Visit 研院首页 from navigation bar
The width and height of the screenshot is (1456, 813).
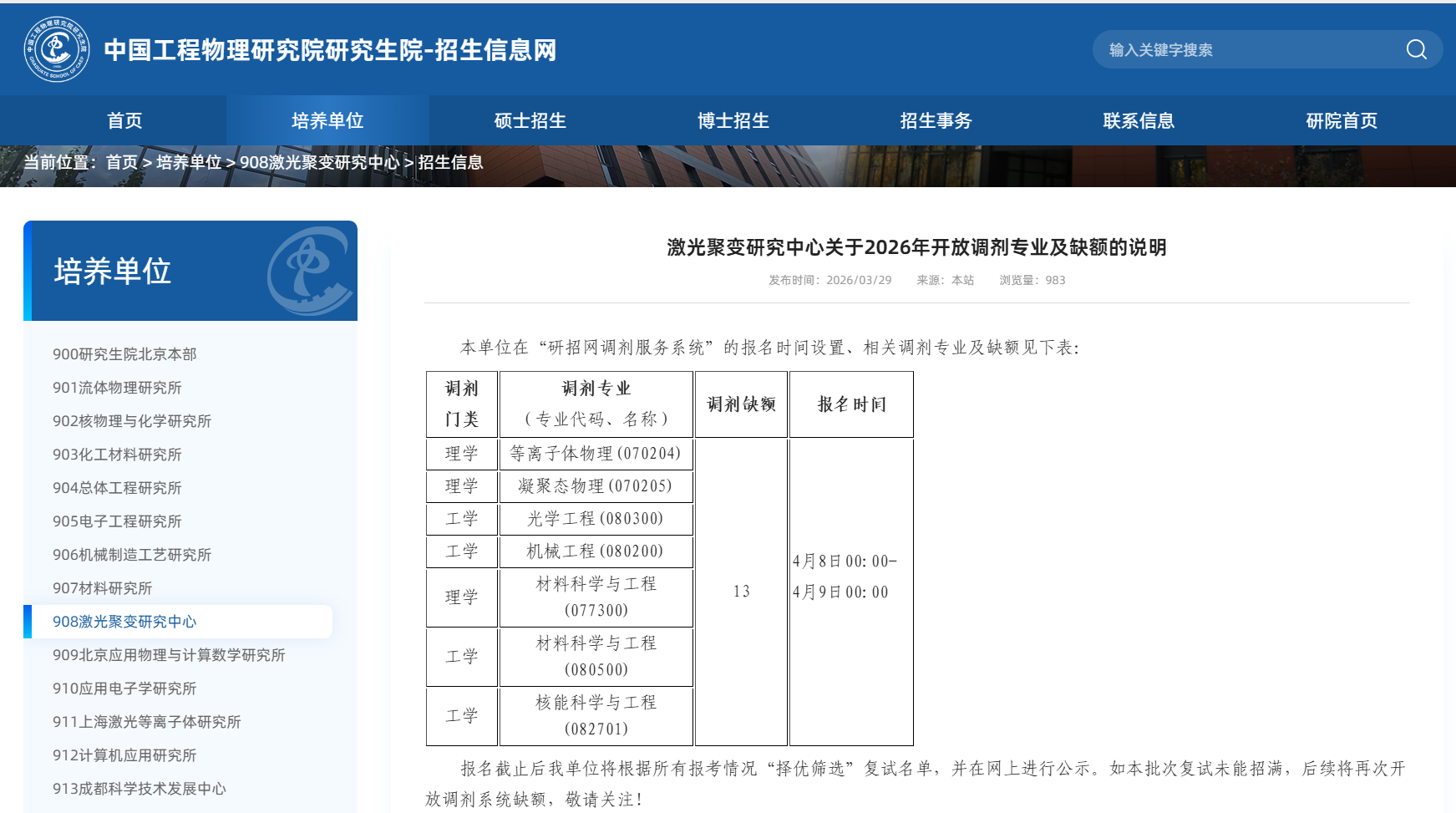point(1341,120)
